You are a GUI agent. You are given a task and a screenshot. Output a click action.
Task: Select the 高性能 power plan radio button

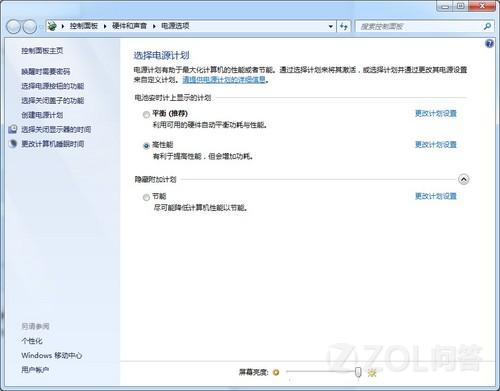[146, 146]
